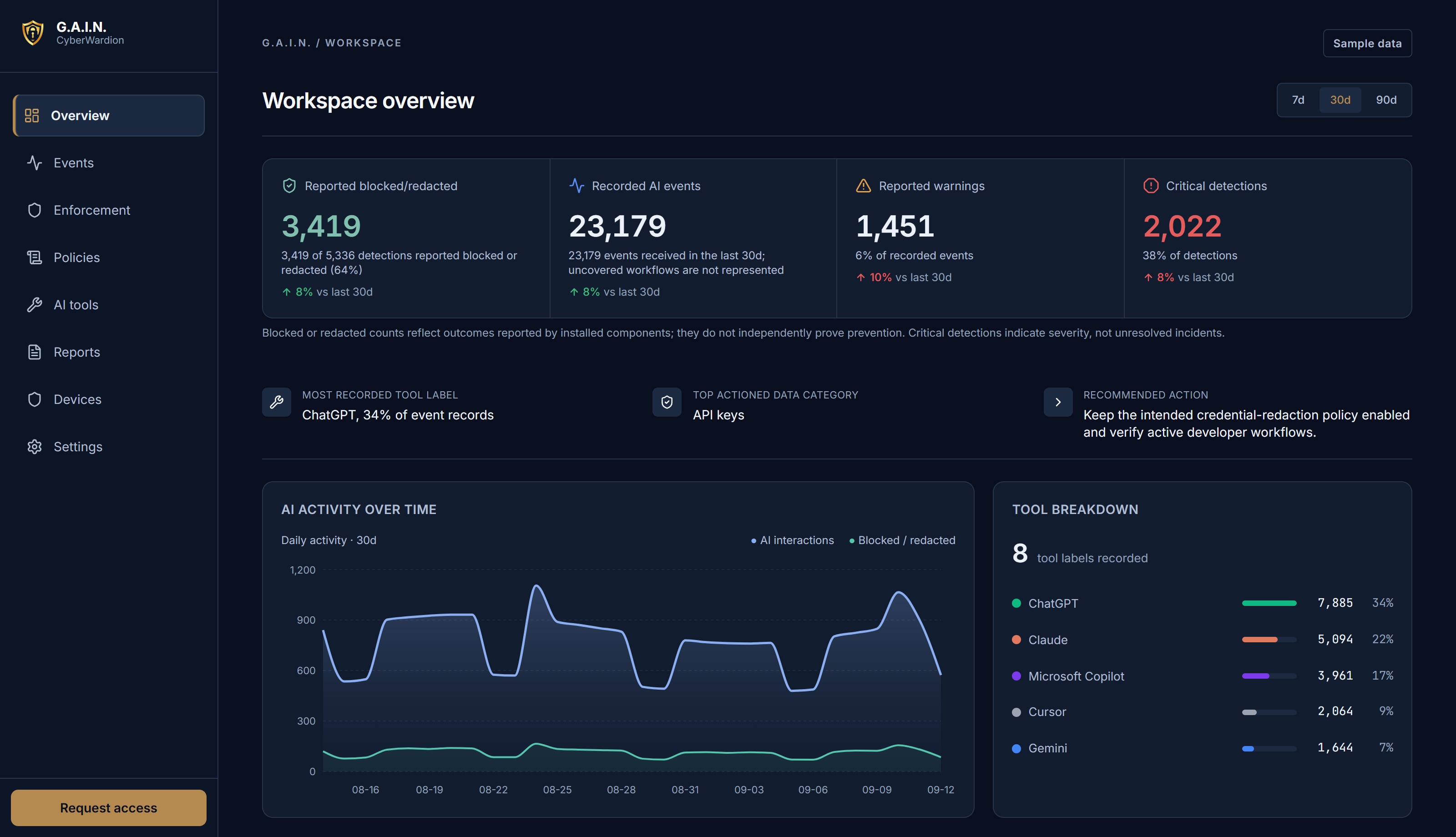Click the ChatGPT count 7,885
The image size is (1456, 837).
(x=1335, y=603)
